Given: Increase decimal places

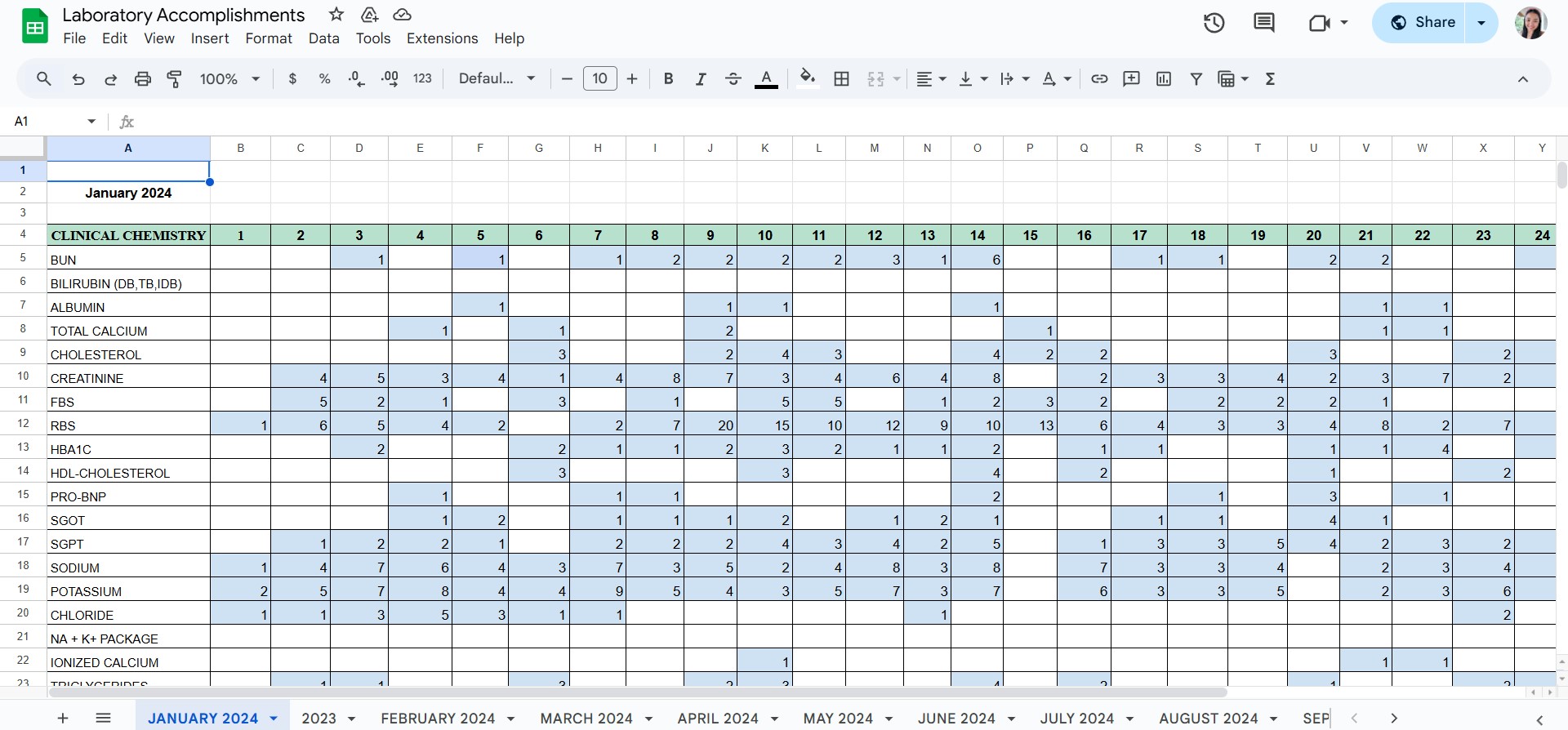Looking at the screenshot, I should tap(390, 79).
